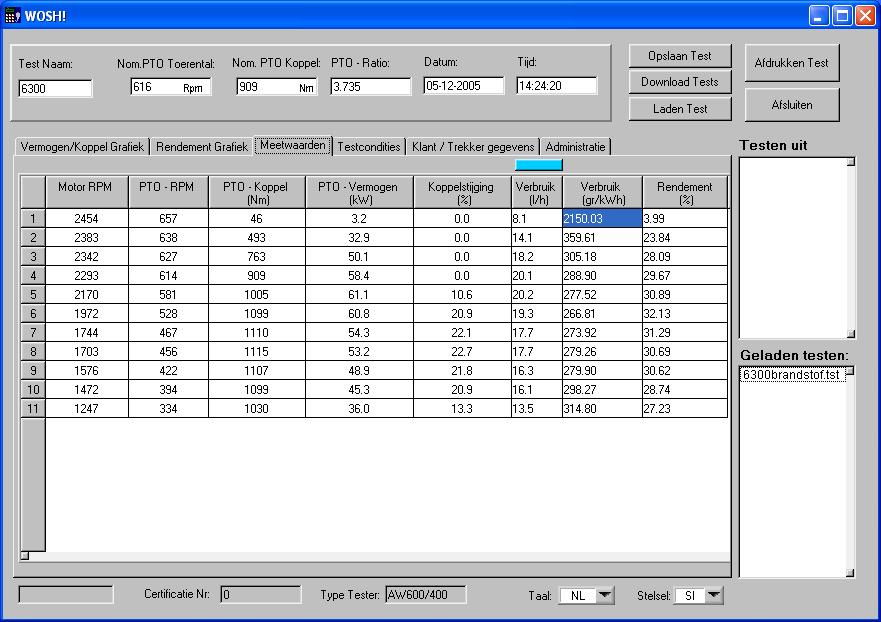The height and width of the screenshot is (622, 881).
Task: Select 6300brandstof.tst in Geladen testen list
Action: [792, 375]
